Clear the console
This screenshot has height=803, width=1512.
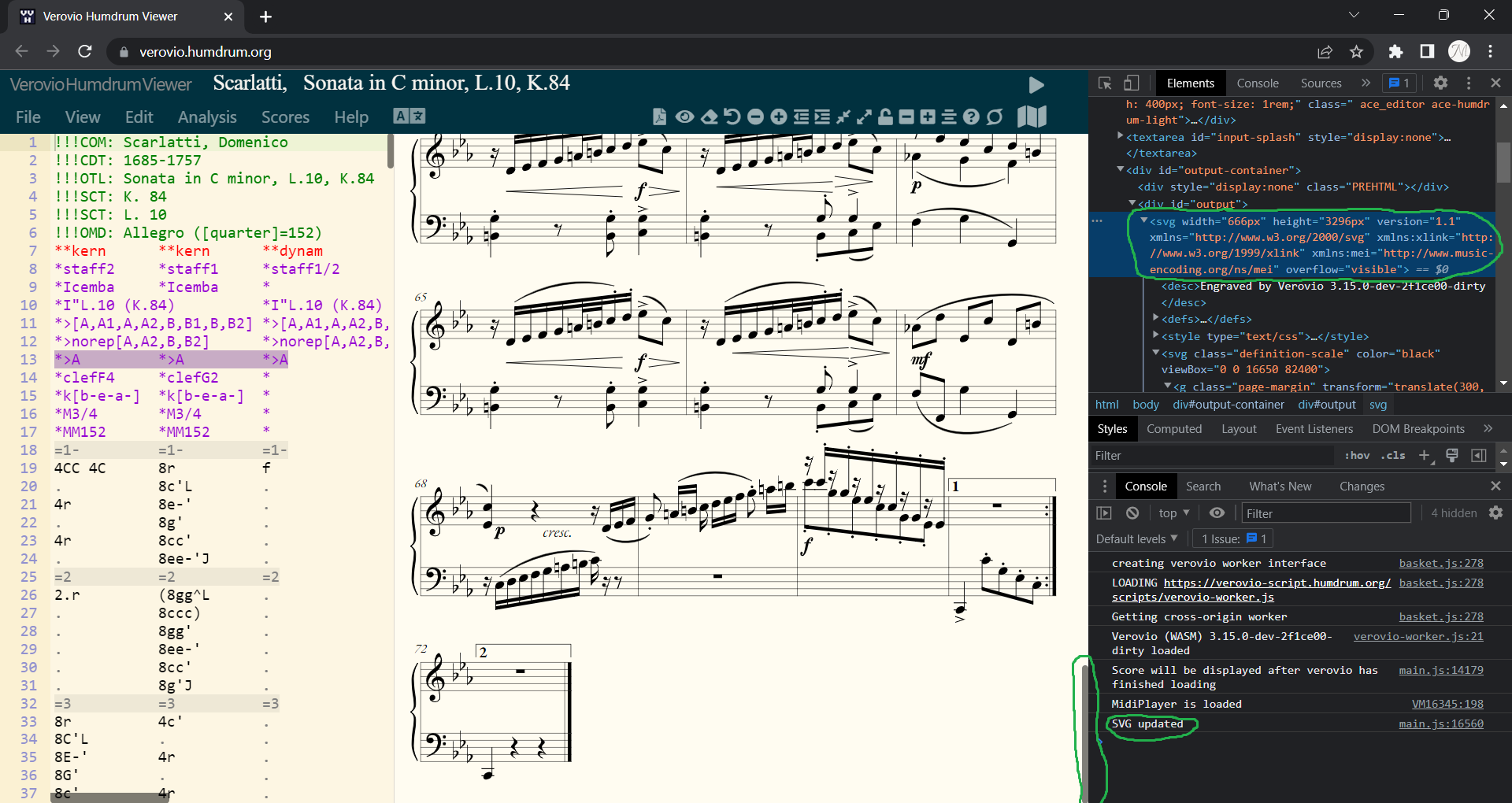point(1132,513)
